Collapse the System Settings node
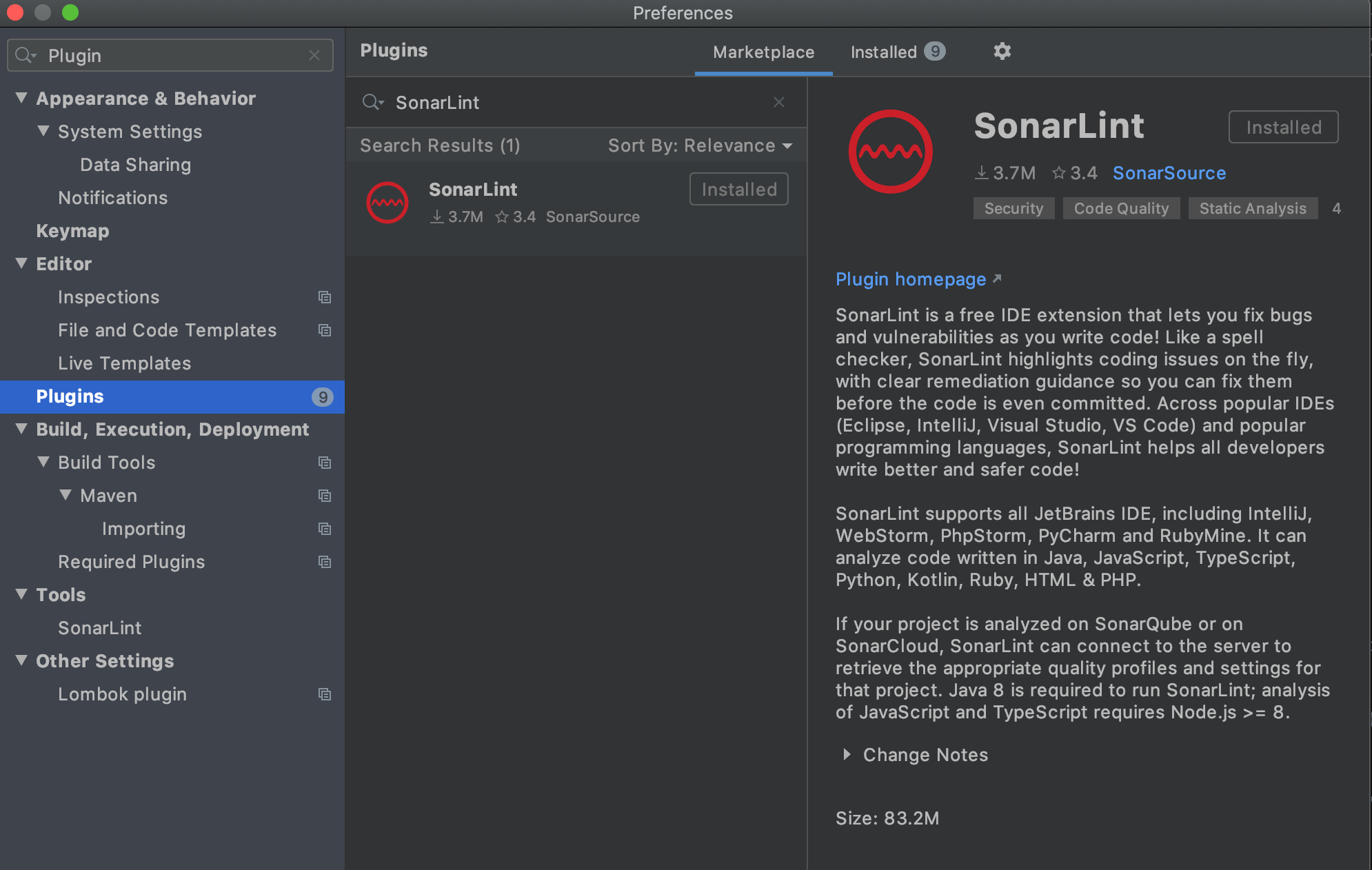1372x870 pixels. click(x=43, y=131)
